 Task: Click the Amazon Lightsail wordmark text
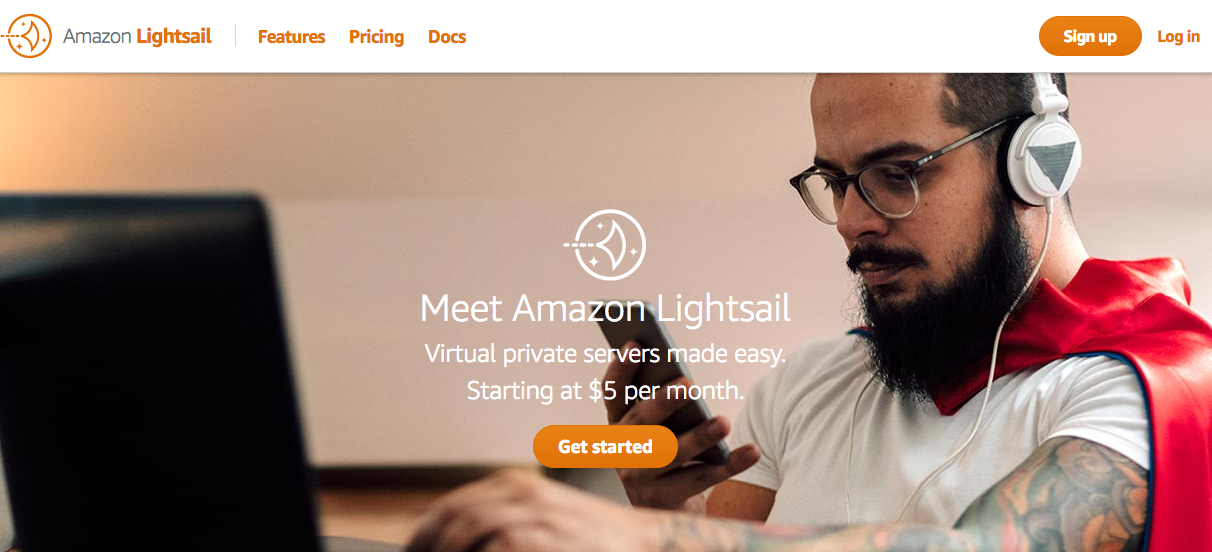click(137, 37)
